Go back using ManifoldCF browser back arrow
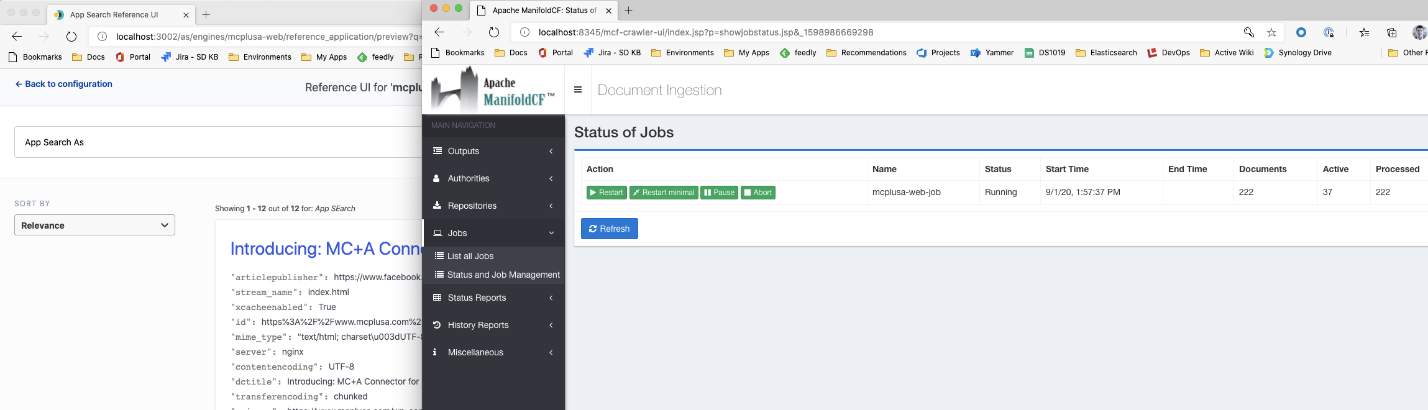This screenshot has height=410, width=1428. tap(439, 32)
